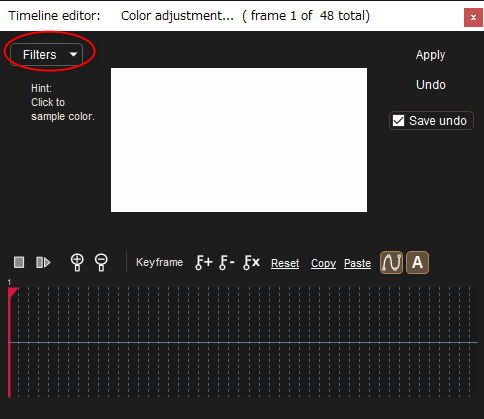Zoom out the timeline
The image size is (484, 419).
[x=101, y=263]
